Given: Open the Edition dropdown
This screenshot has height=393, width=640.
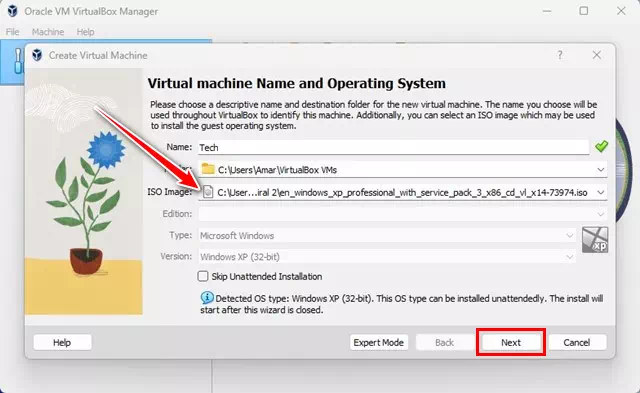Looking at the screenshot, I should pos(402,214).
